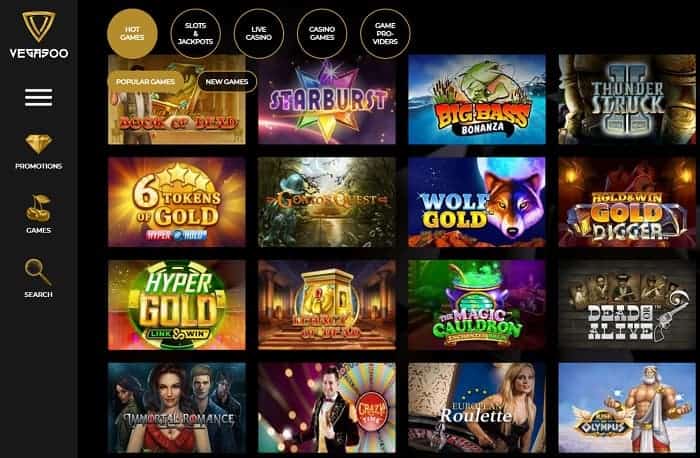Open Promotions via the diamond icon
Screen dimensions: 700x458
[x=38, y=145]
